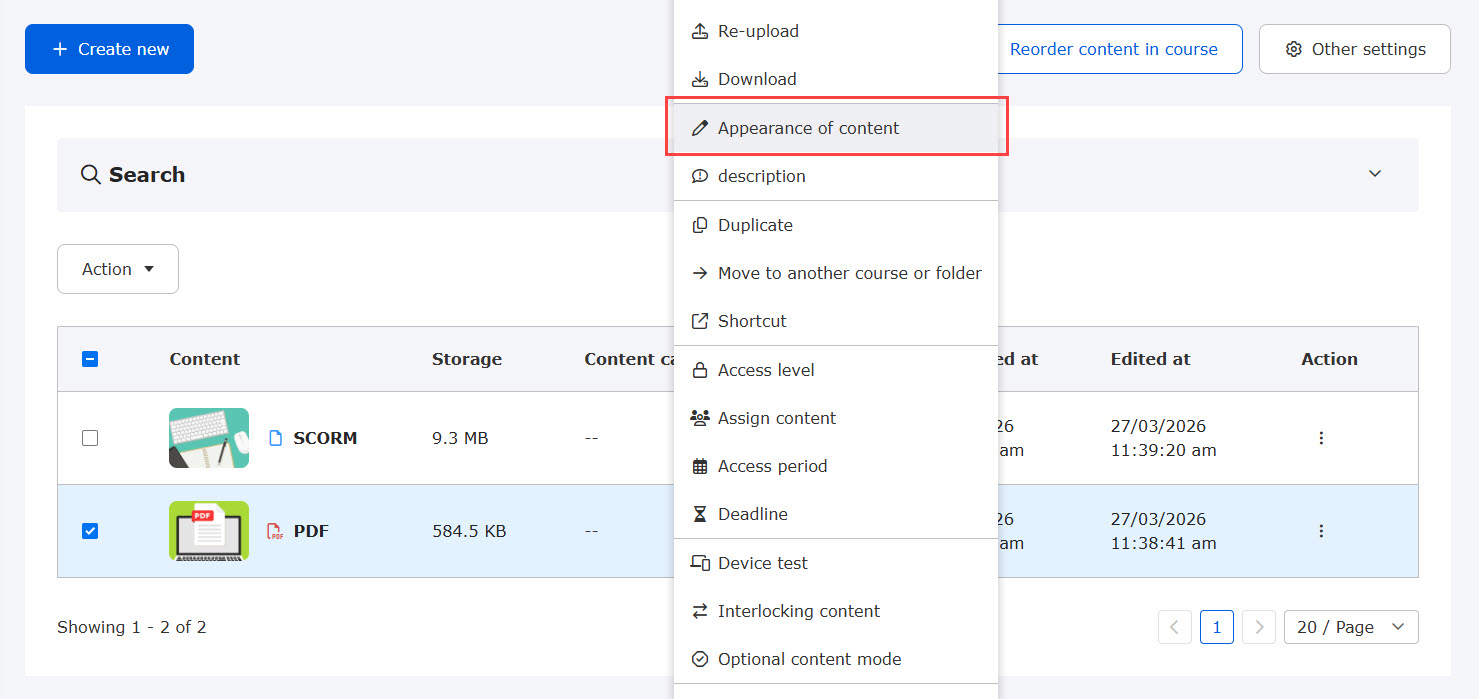This screenshot has height=699, width=1479.
Task: Choose Appearance of content menu item
Action: tap(808, 128)
